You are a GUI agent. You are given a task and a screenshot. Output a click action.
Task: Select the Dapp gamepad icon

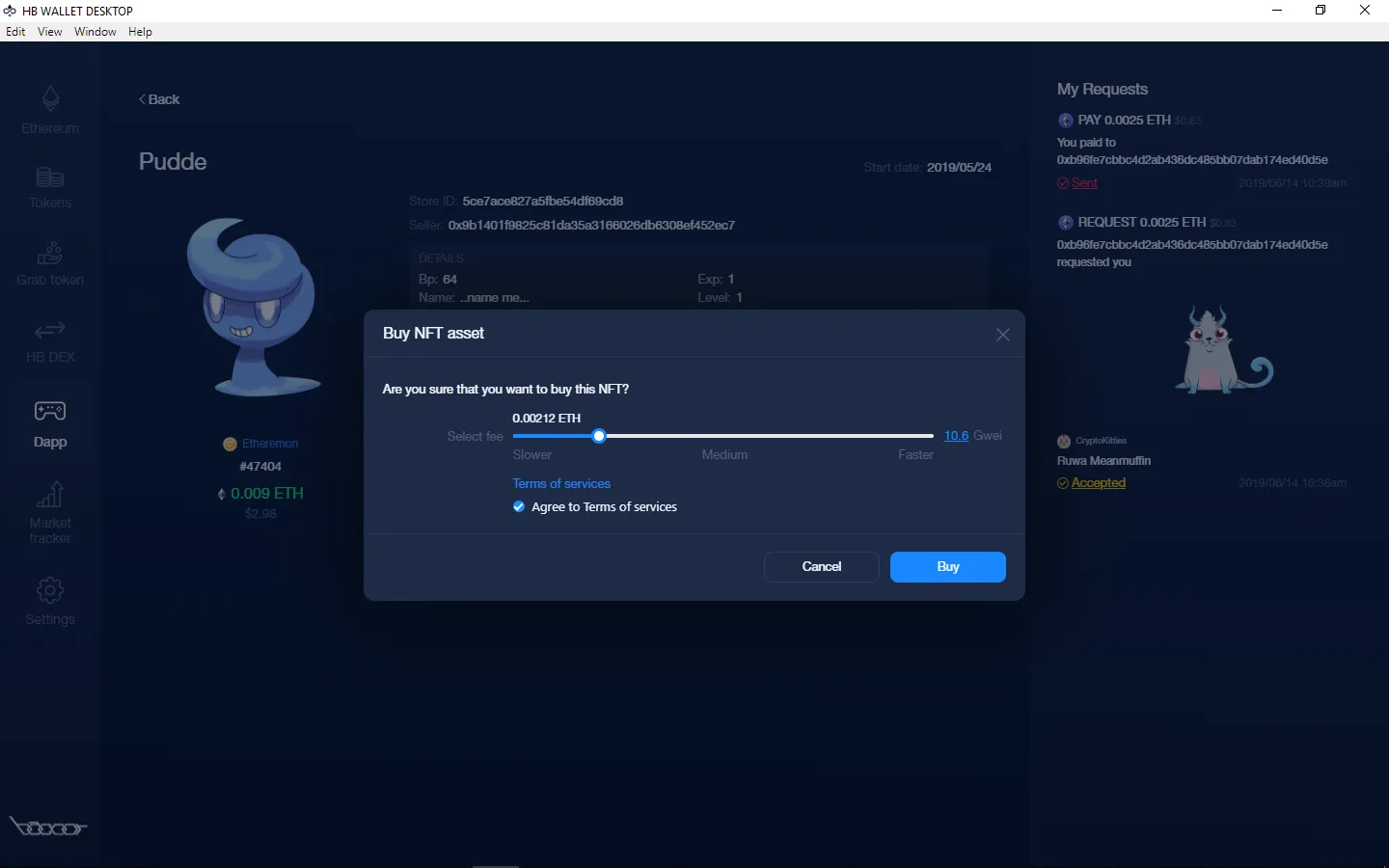pyautogui.click(x=50, y=412)
